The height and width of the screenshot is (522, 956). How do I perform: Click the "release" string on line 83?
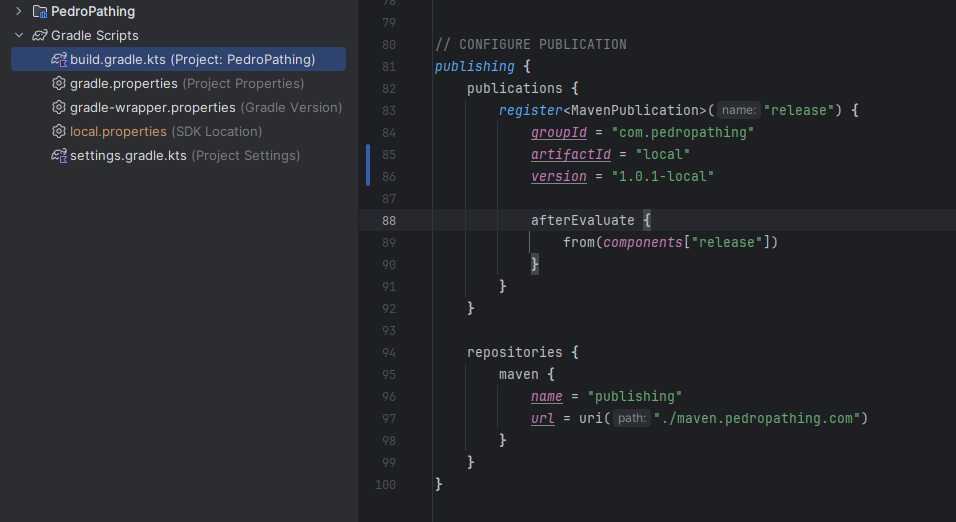pos(799,110)
